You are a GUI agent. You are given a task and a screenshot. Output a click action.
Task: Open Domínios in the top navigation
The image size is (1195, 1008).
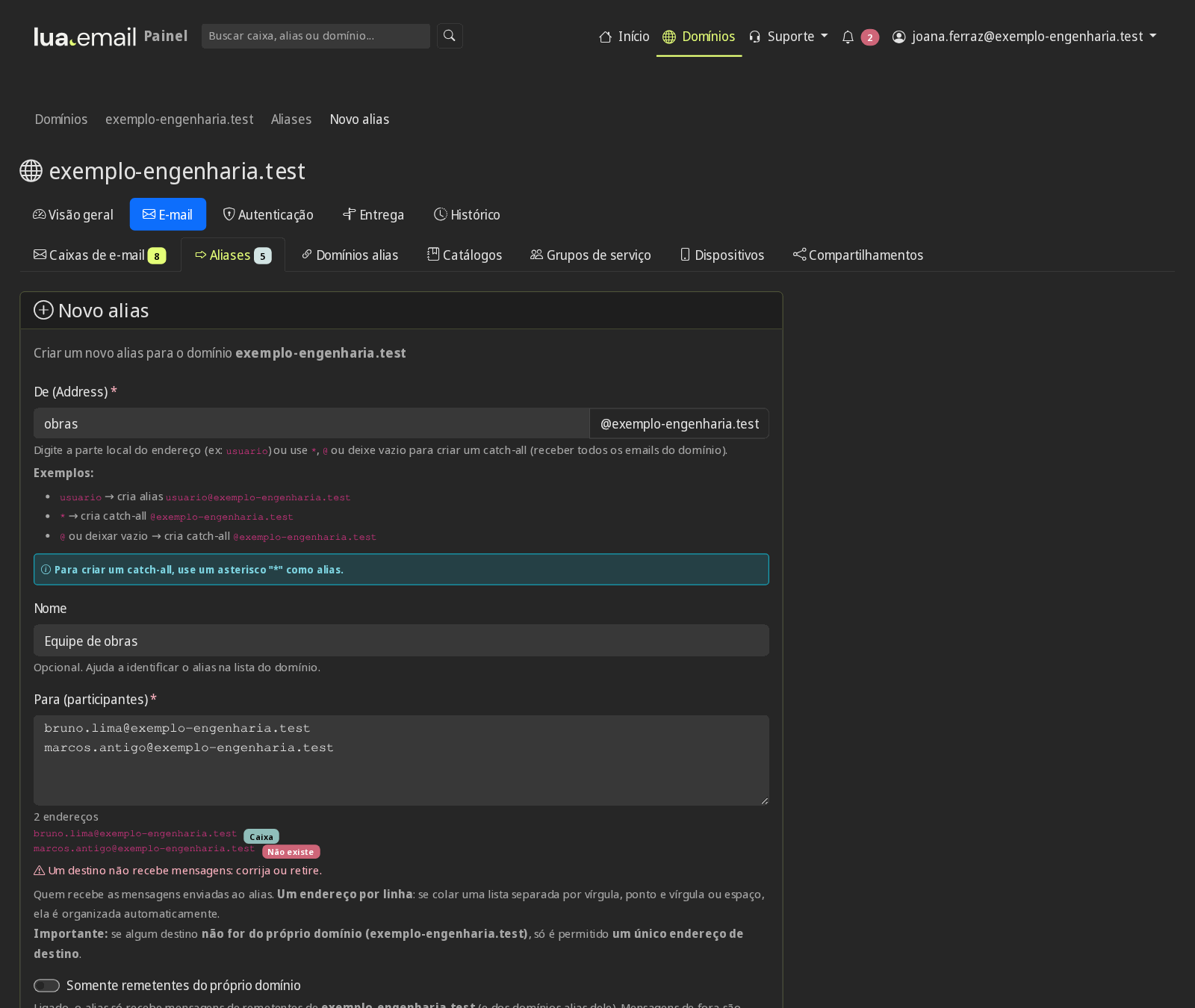point(699,37)
